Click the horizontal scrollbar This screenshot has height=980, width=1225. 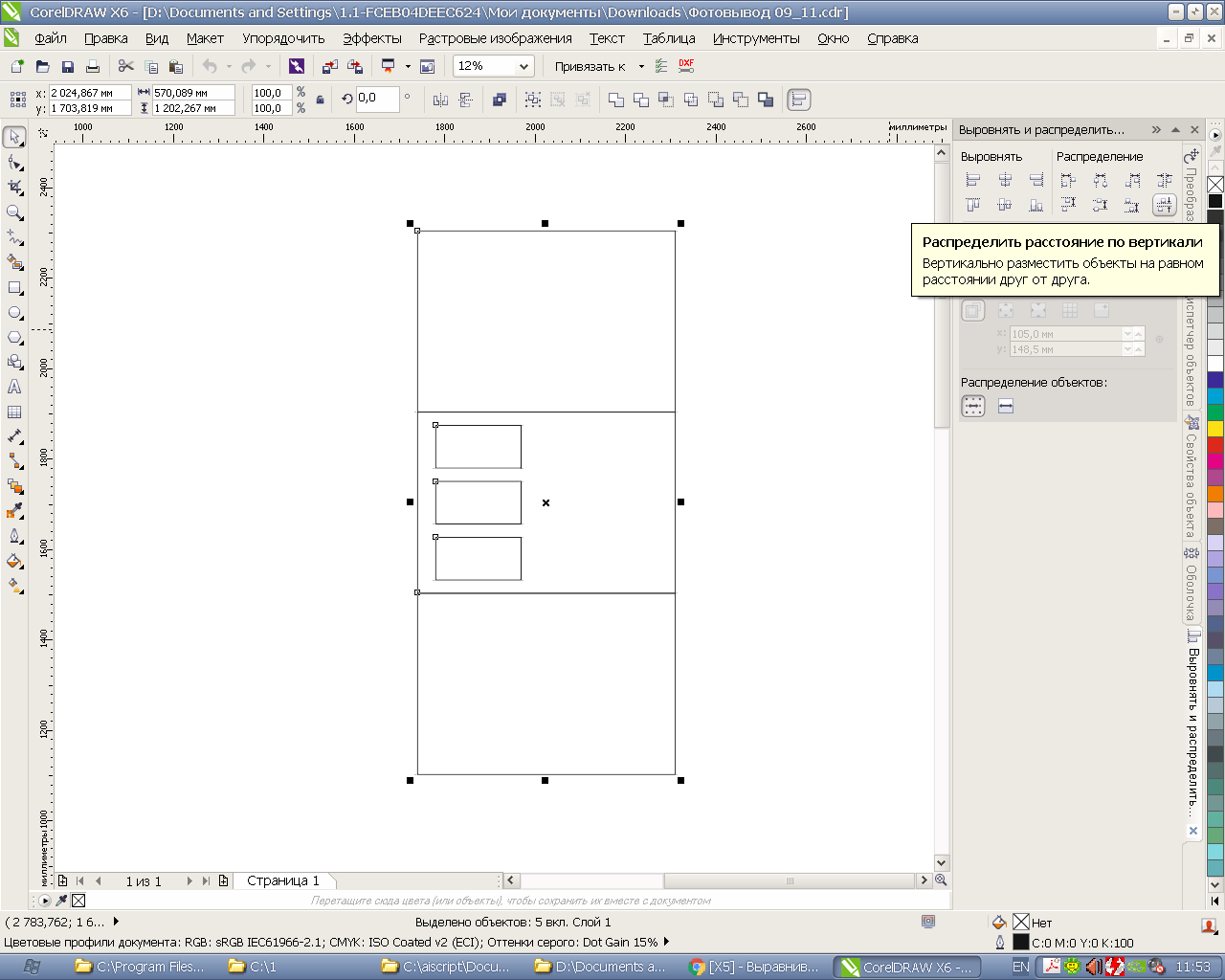pyautogui.click(x=720, y=880)
